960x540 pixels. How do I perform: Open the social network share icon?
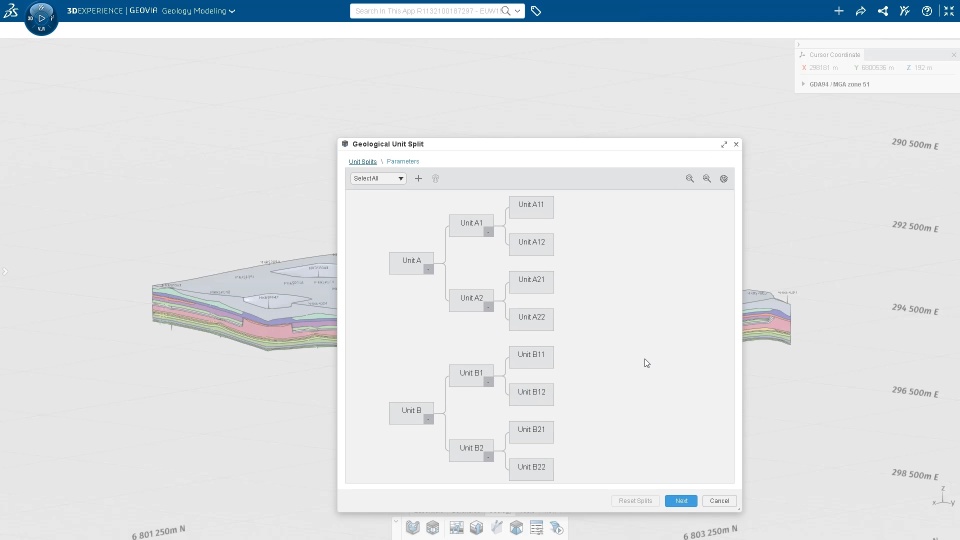(883, 11)
